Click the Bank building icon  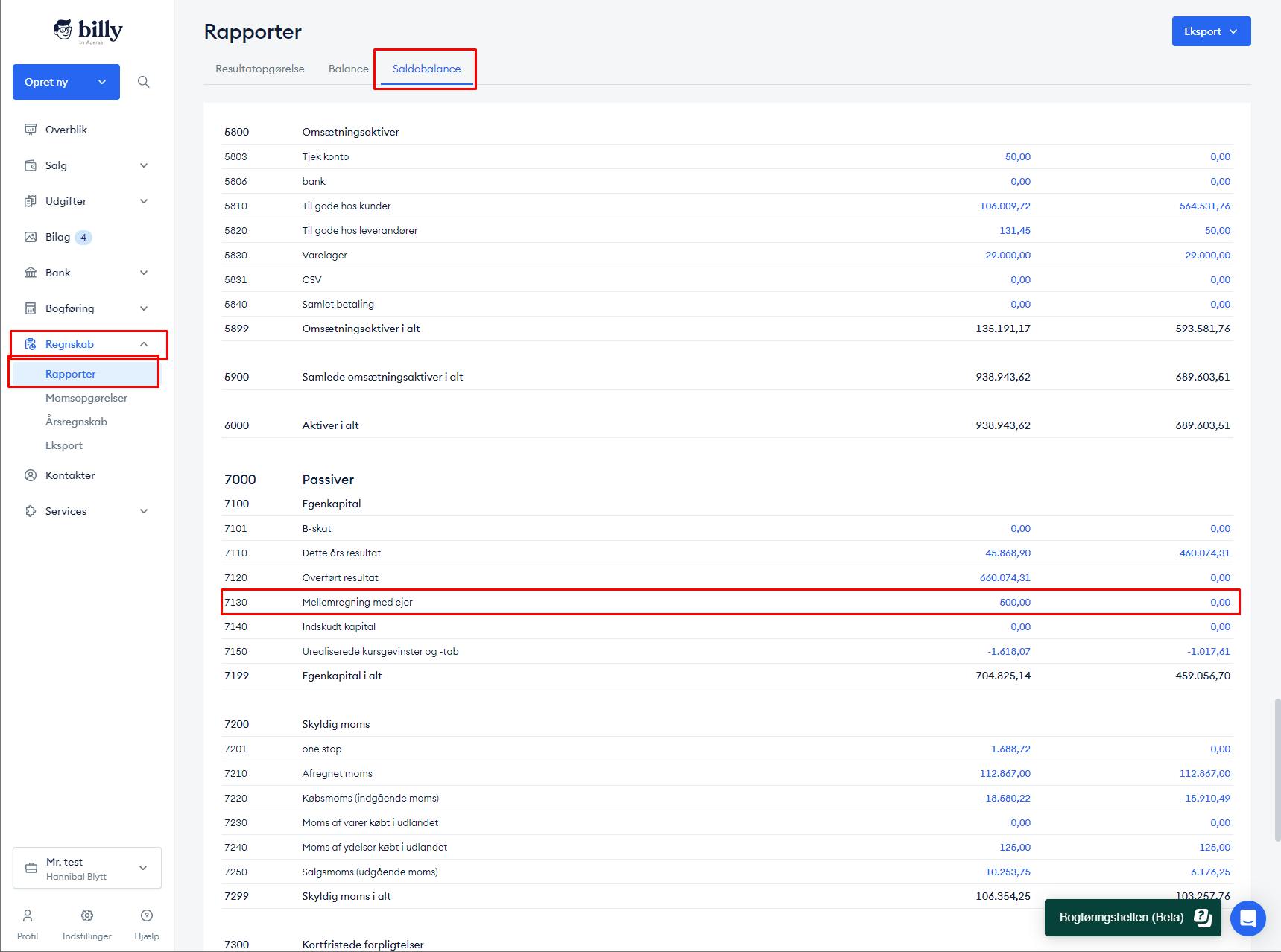coord(31,273)
